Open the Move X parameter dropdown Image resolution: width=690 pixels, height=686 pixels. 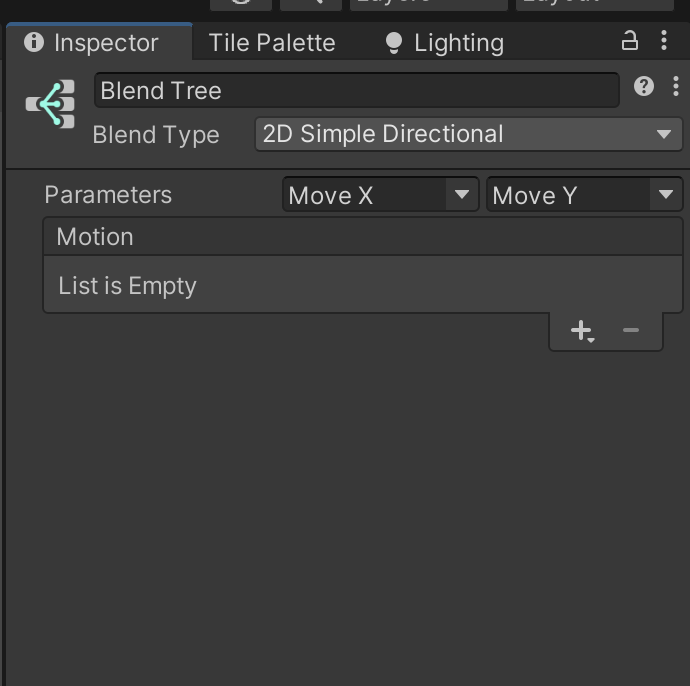click(x=380, y=195)
